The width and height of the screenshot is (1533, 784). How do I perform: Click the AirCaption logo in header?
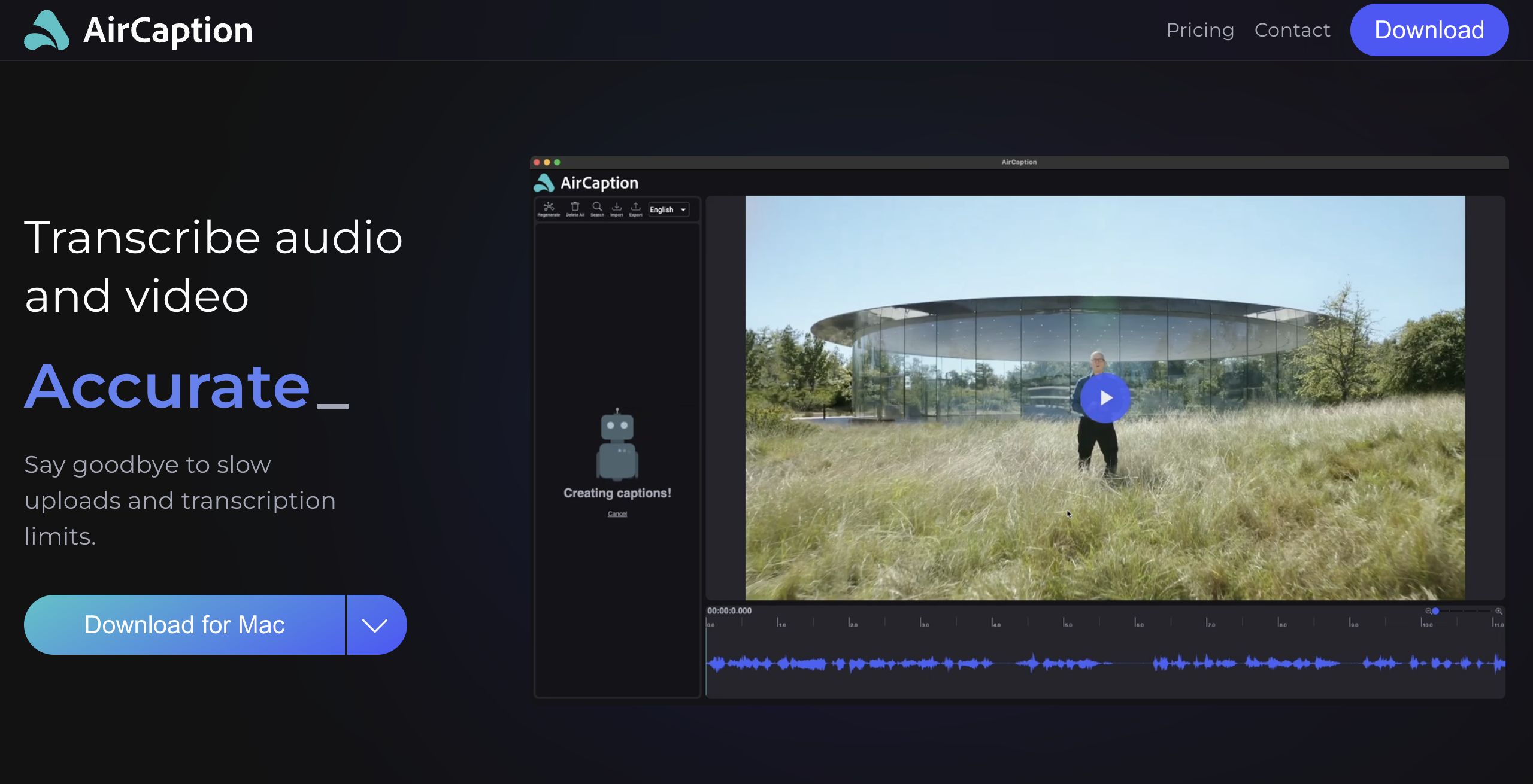pos(138,30)
